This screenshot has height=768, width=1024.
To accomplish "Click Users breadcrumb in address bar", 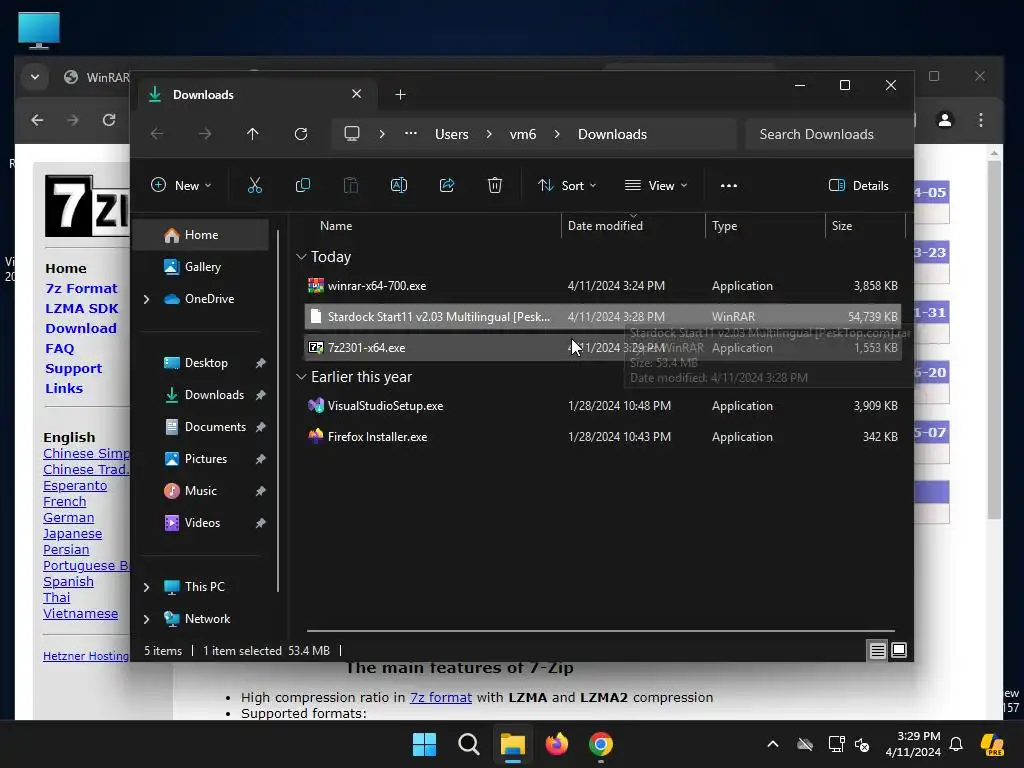I will (x=452, y=134).
